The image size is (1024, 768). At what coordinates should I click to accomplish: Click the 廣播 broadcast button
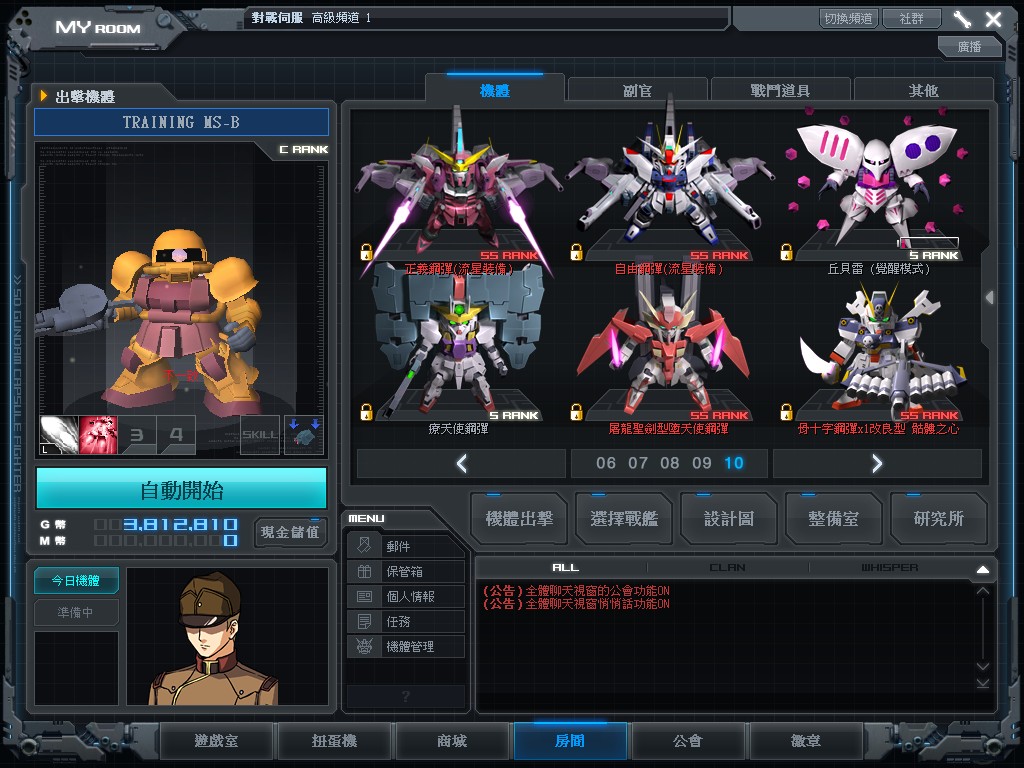970,46
